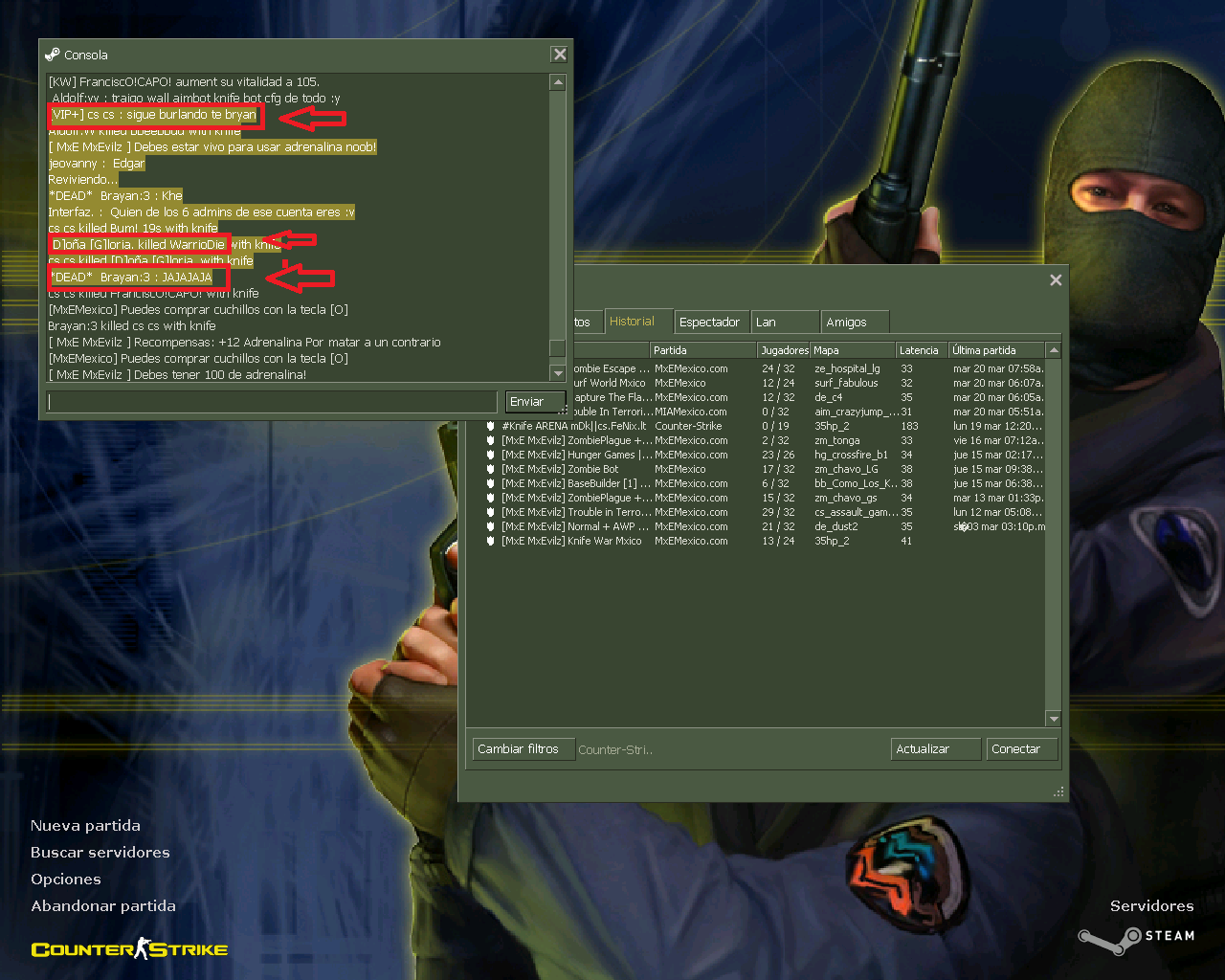Click the Conectar button
Screen dimensions: 1225x980
(x=1022, y=749)
